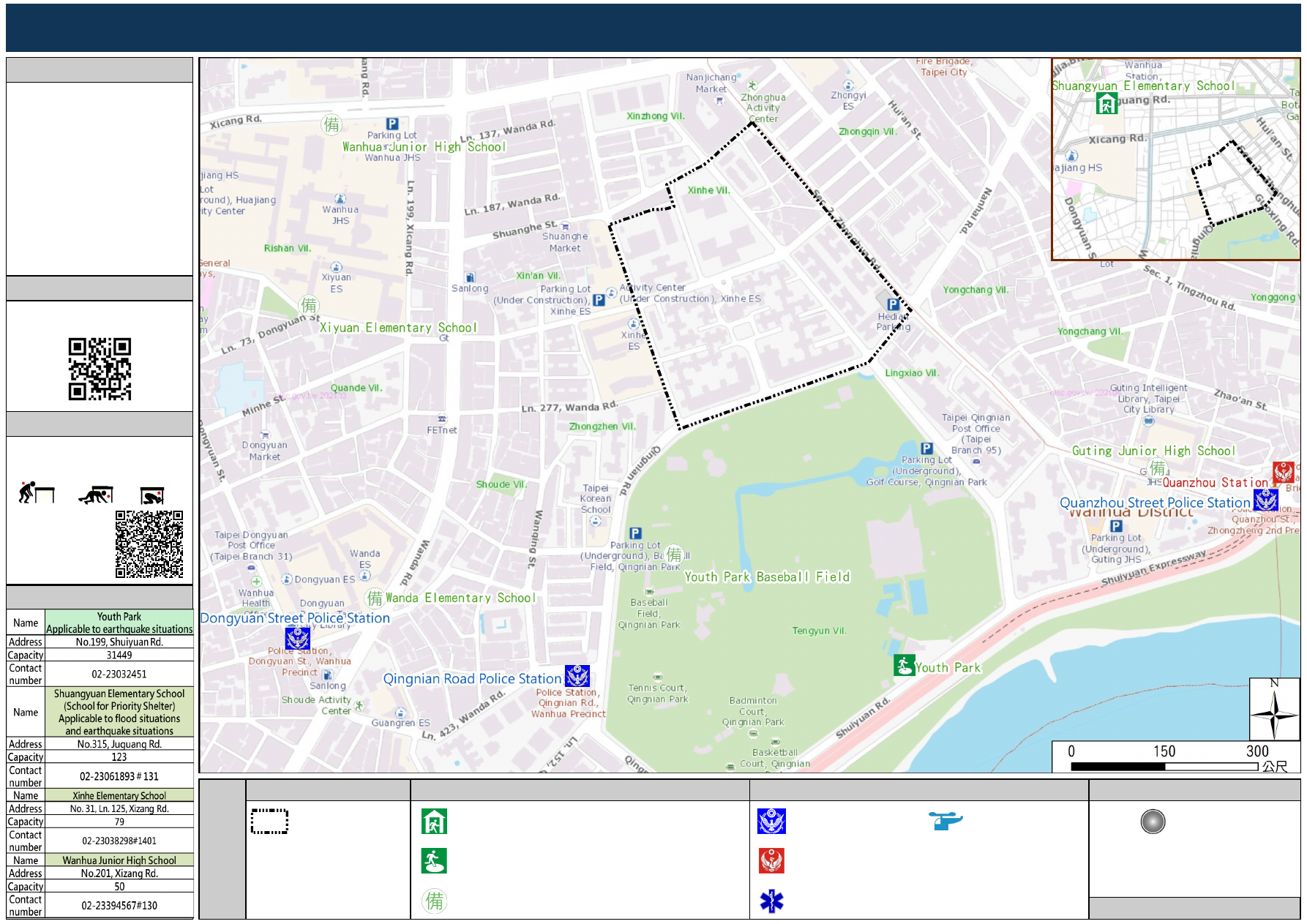This screenshot has width=1307, height=924.
Task: Click the upper QR code in left panel
Action: coord(100,369)
